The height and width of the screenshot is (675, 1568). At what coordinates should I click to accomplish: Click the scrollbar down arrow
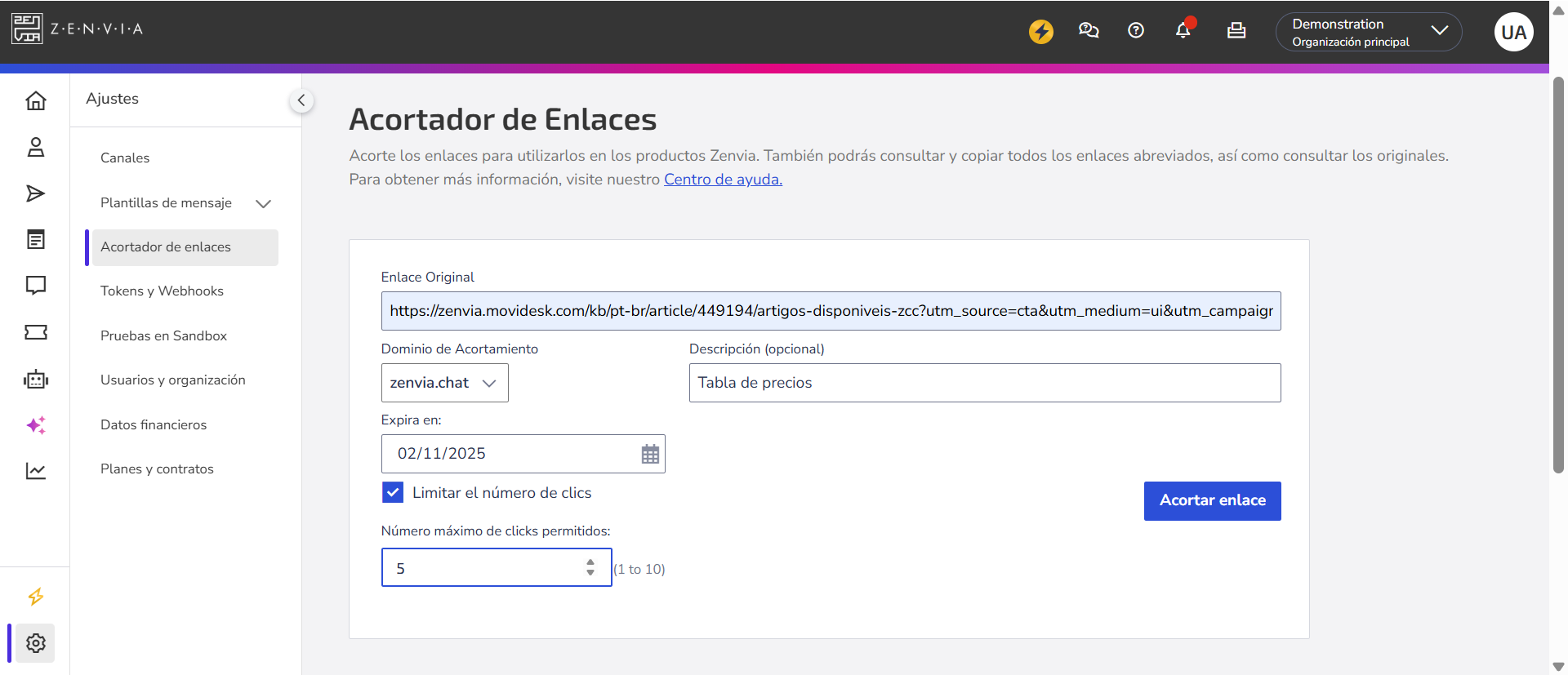1558,667
